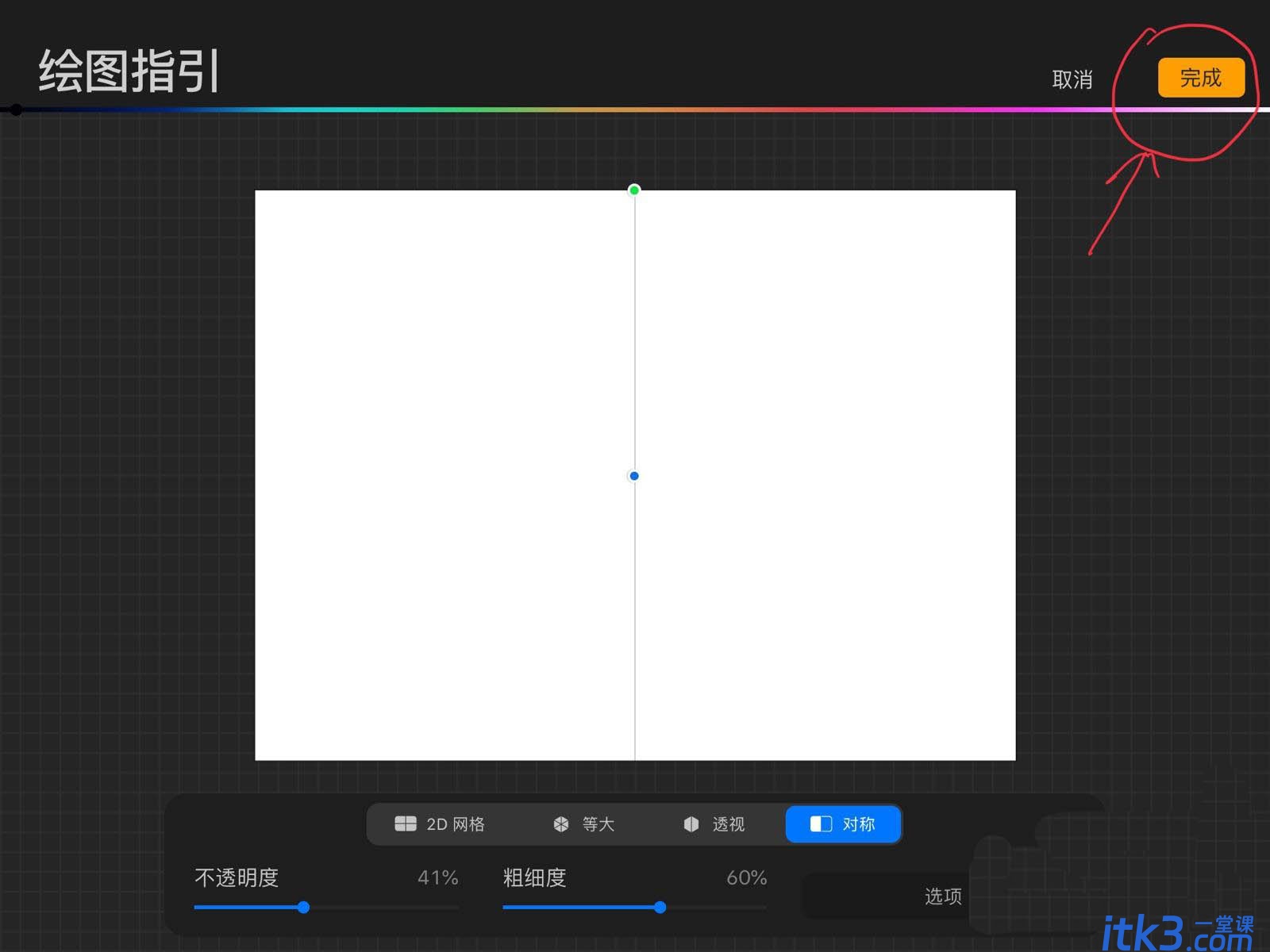Switch to the 等大 isometric tab
Image resolution: width=1270 pixels, height=952 pixels.
click(583, 824)
